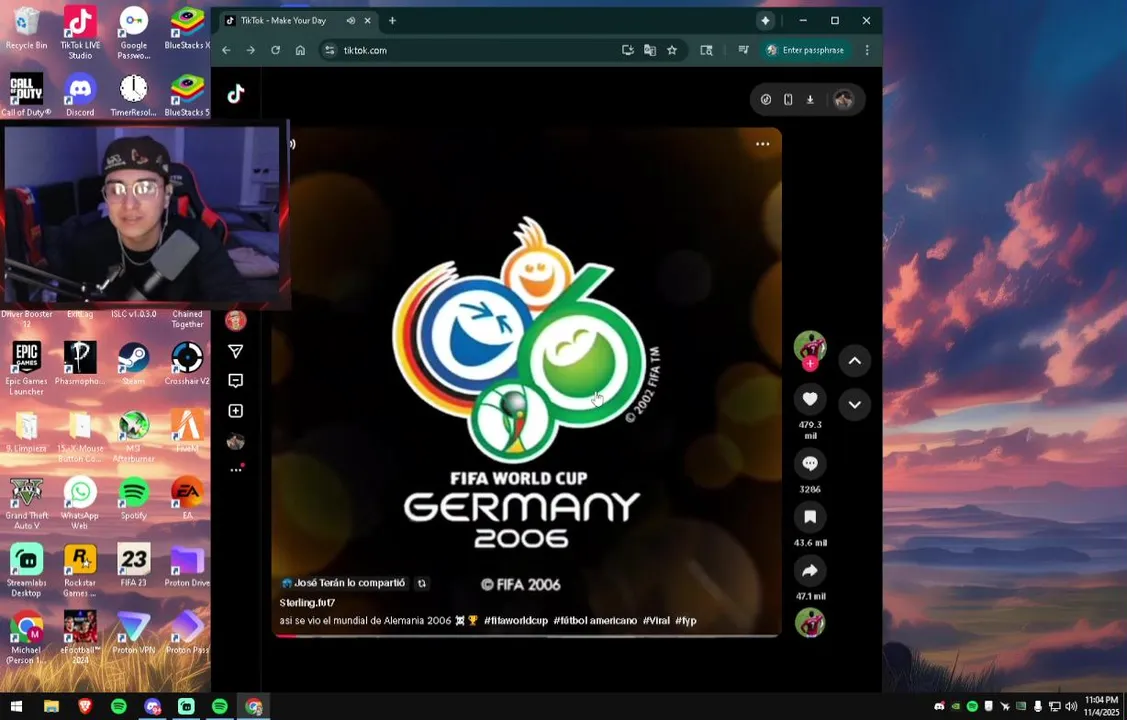Open a new browser tab
This screenshot has width=1127, height=720.
point(392,21)
